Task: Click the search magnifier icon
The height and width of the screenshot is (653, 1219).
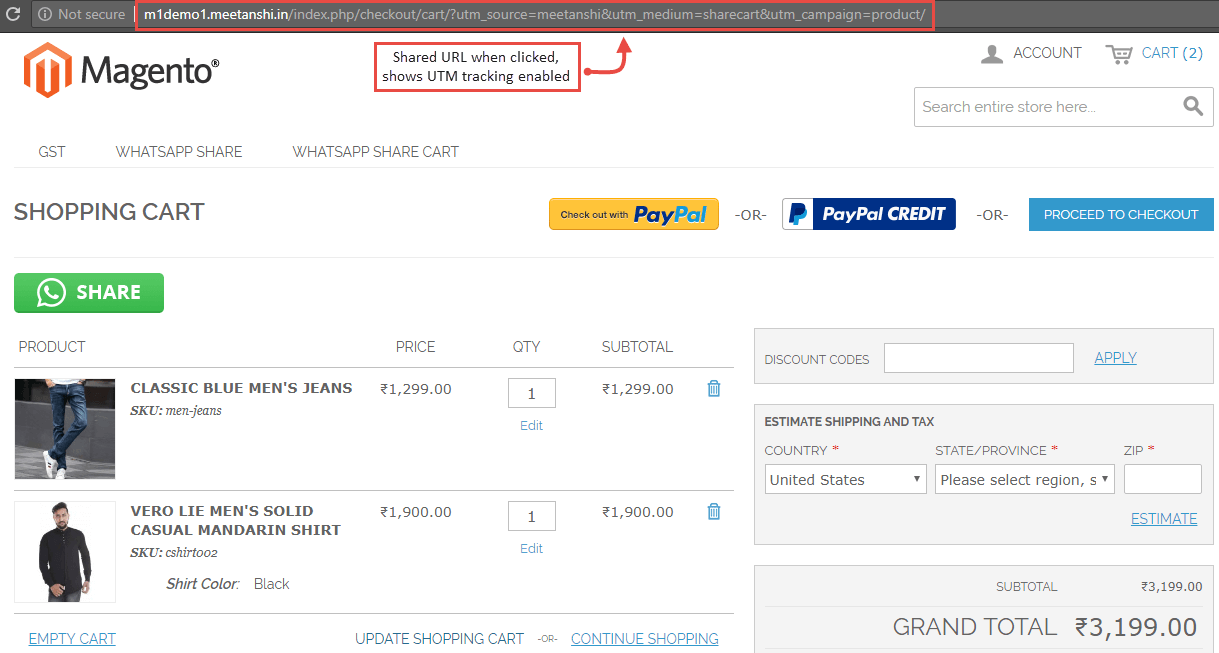Action: 1193,106
